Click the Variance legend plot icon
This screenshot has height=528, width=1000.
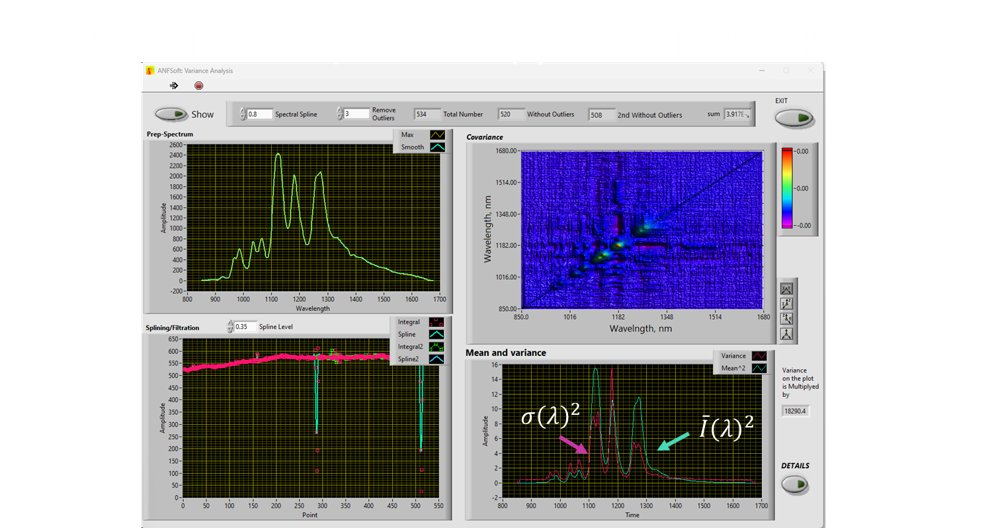coord(759,356)
